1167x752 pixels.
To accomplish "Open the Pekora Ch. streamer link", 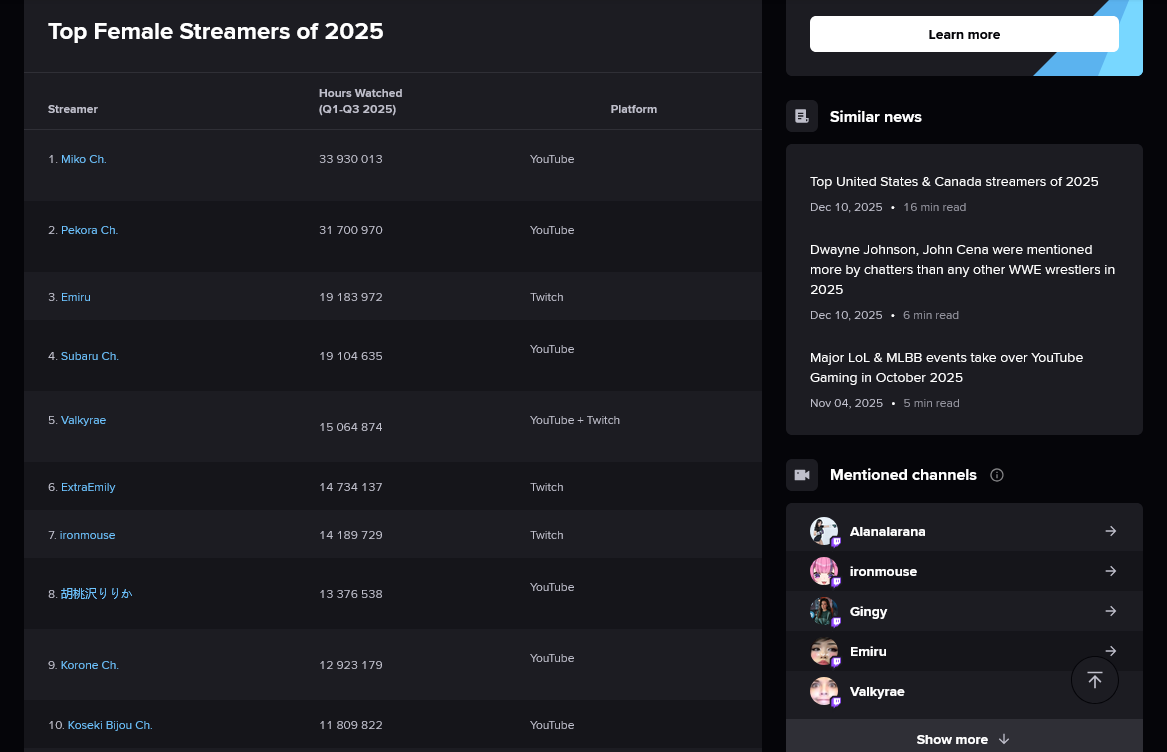I will (x=89, y=230).
